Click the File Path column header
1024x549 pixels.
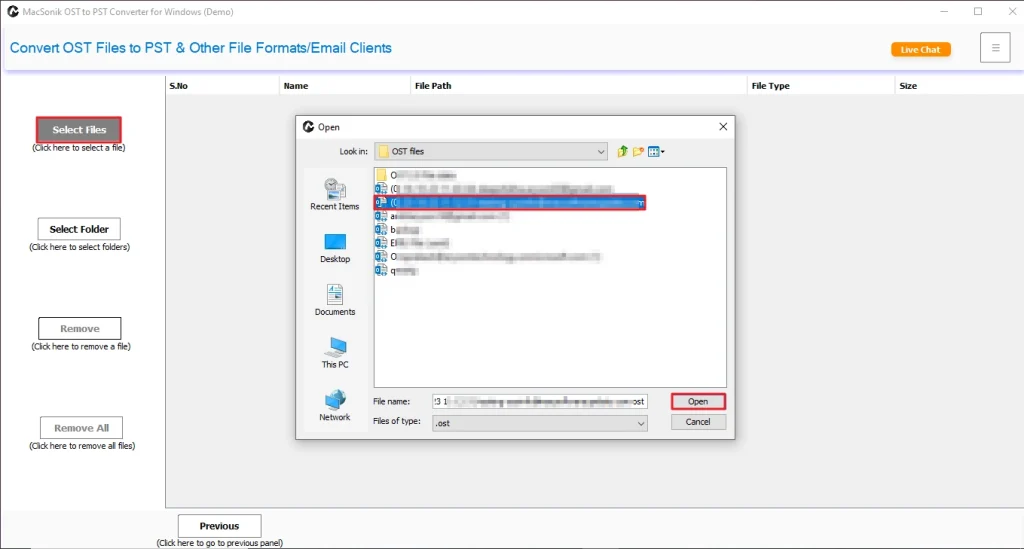click(433, 86)
